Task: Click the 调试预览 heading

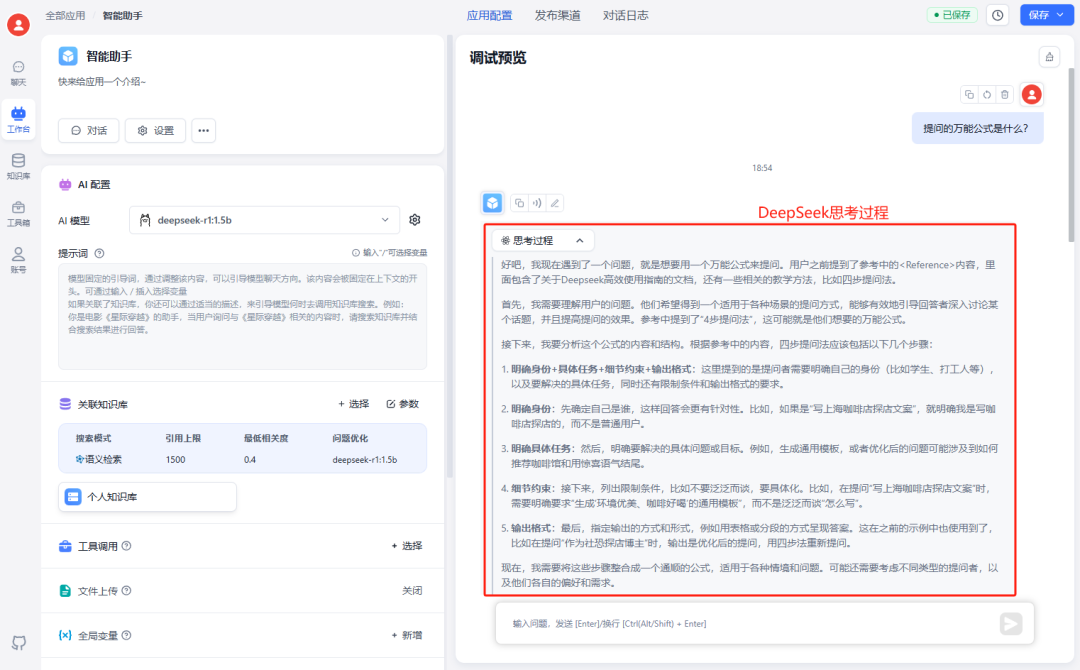Action: 498,58
